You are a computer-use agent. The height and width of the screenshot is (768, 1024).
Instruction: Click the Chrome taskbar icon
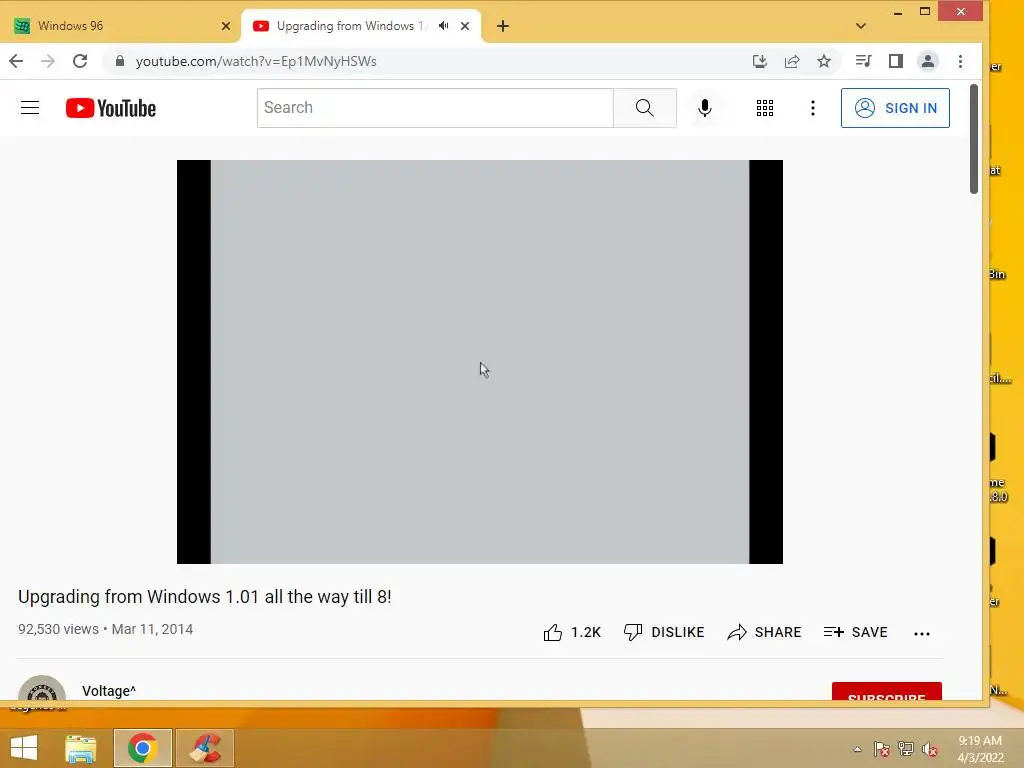(x=142, y=748)
